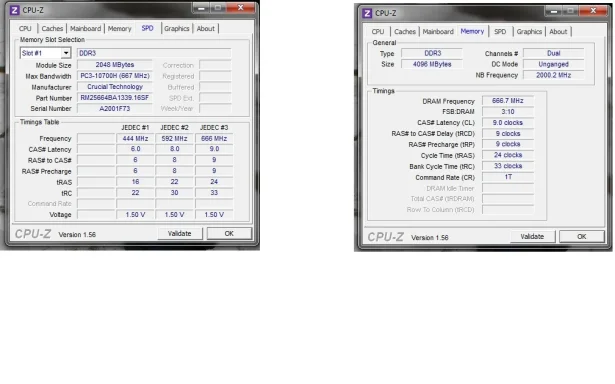This screenshot has height=384, width=615.
Task: Click the Cycle Time (tRAS) 24 clocks value
Action: pos(508,155)
